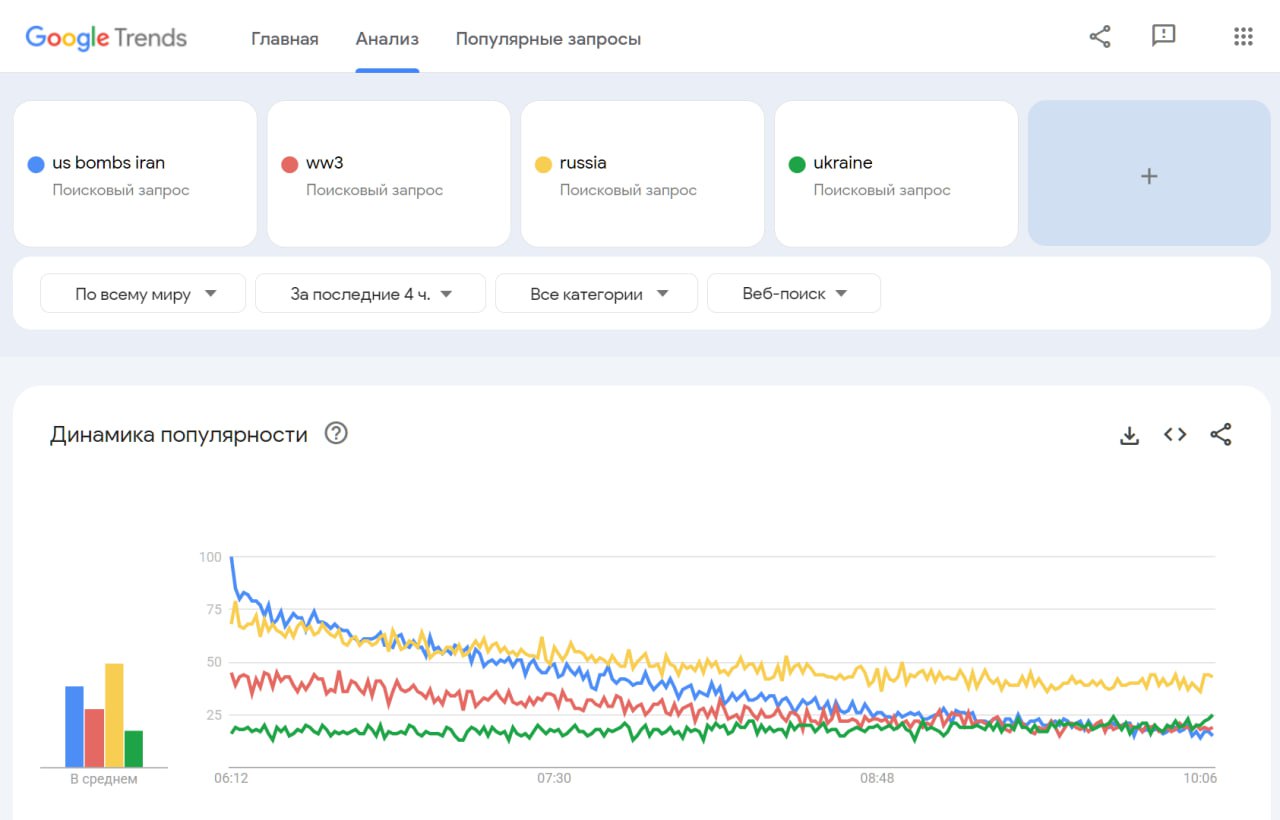Open help icon next to Динамика популярности
The height and width of the screenshot is (820, 1280).
(336, 434)
